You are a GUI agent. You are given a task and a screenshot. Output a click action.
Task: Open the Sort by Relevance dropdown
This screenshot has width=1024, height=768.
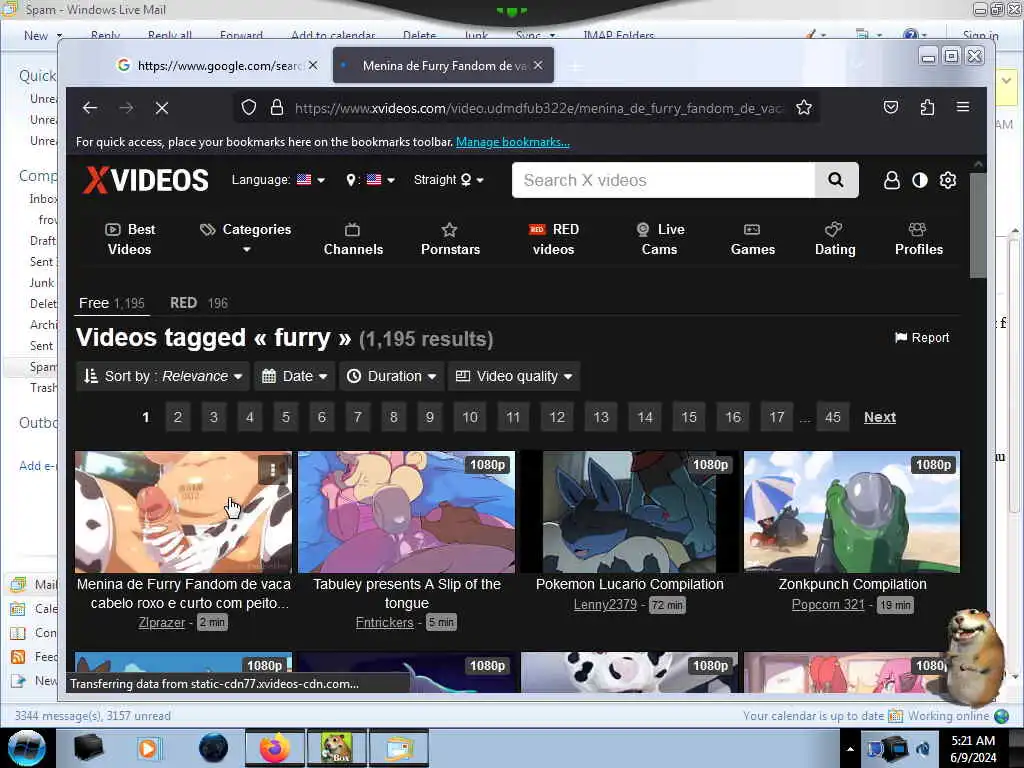click(163, 376)
